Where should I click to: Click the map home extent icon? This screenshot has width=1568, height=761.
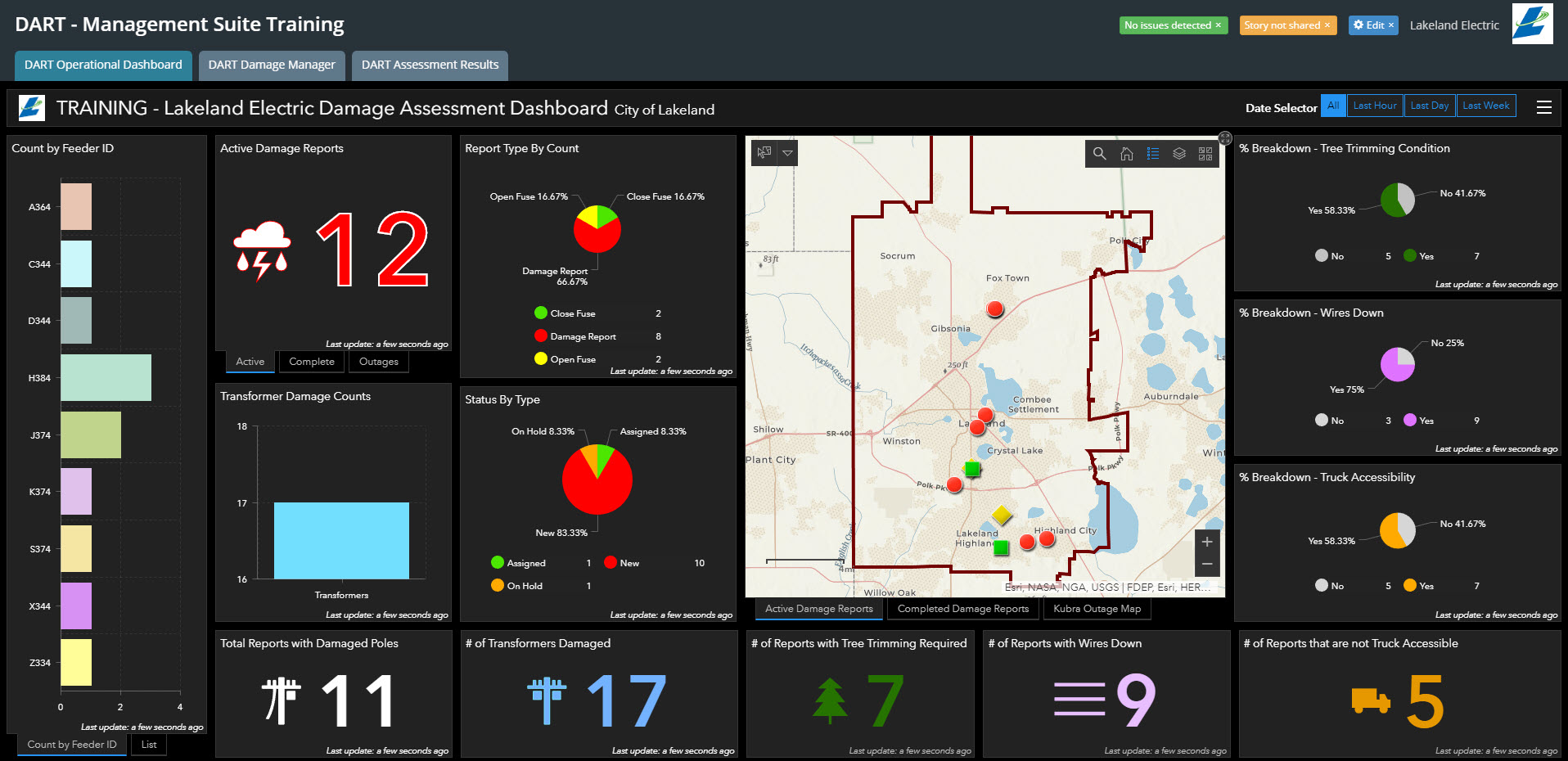coord(1127,153)
